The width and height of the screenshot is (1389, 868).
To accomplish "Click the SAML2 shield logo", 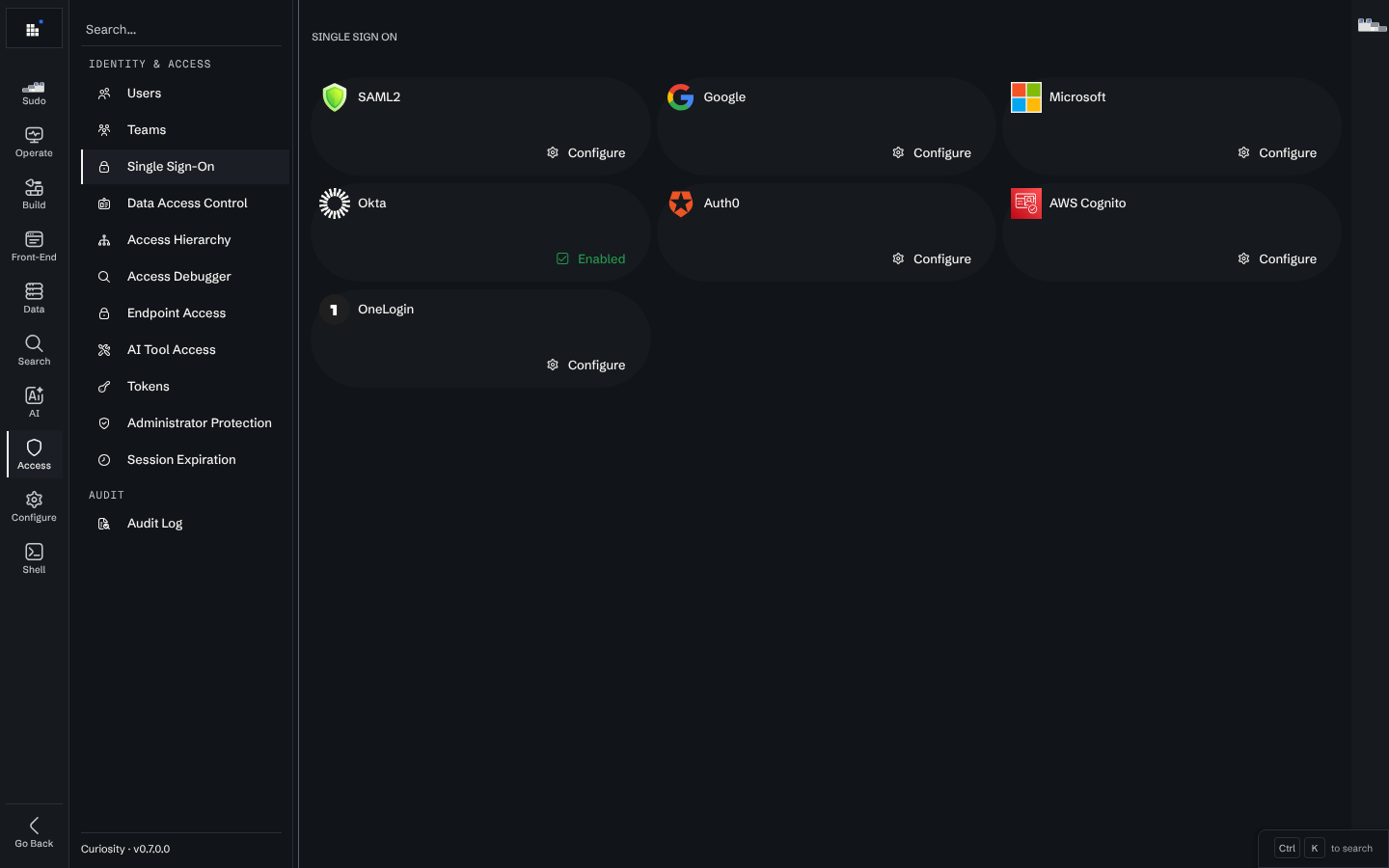I will click(x=335, y=97).
